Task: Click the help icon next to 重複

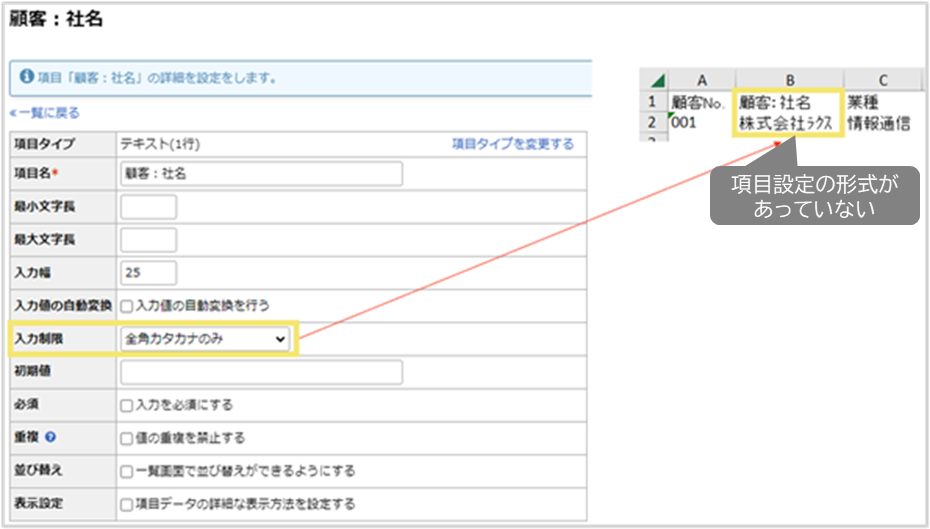Action: (51, 437)
